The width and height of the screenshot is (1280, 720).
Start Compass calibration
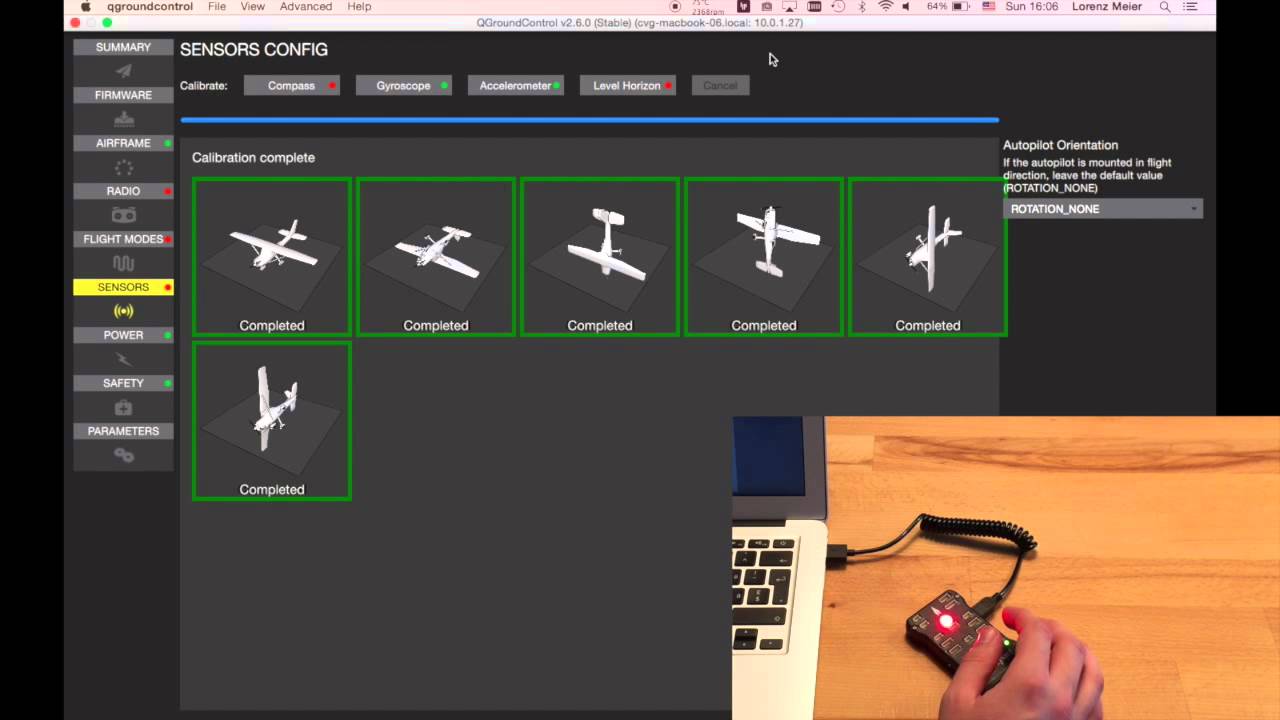(x=291, y=85)
